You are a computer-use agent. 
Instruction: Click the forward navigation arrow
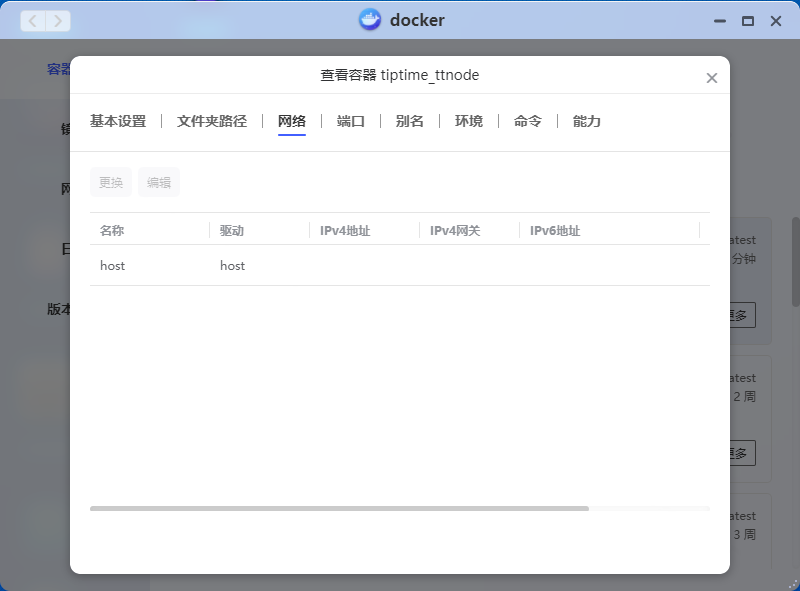coord(58,20)
